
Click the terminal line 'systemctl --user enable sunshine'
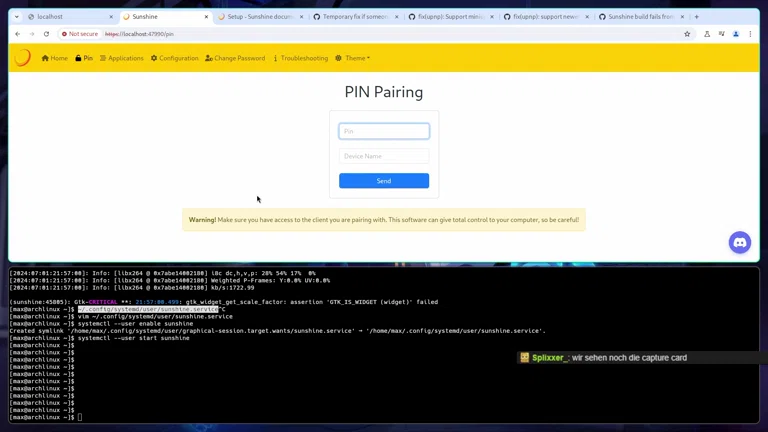coord(136,324)
